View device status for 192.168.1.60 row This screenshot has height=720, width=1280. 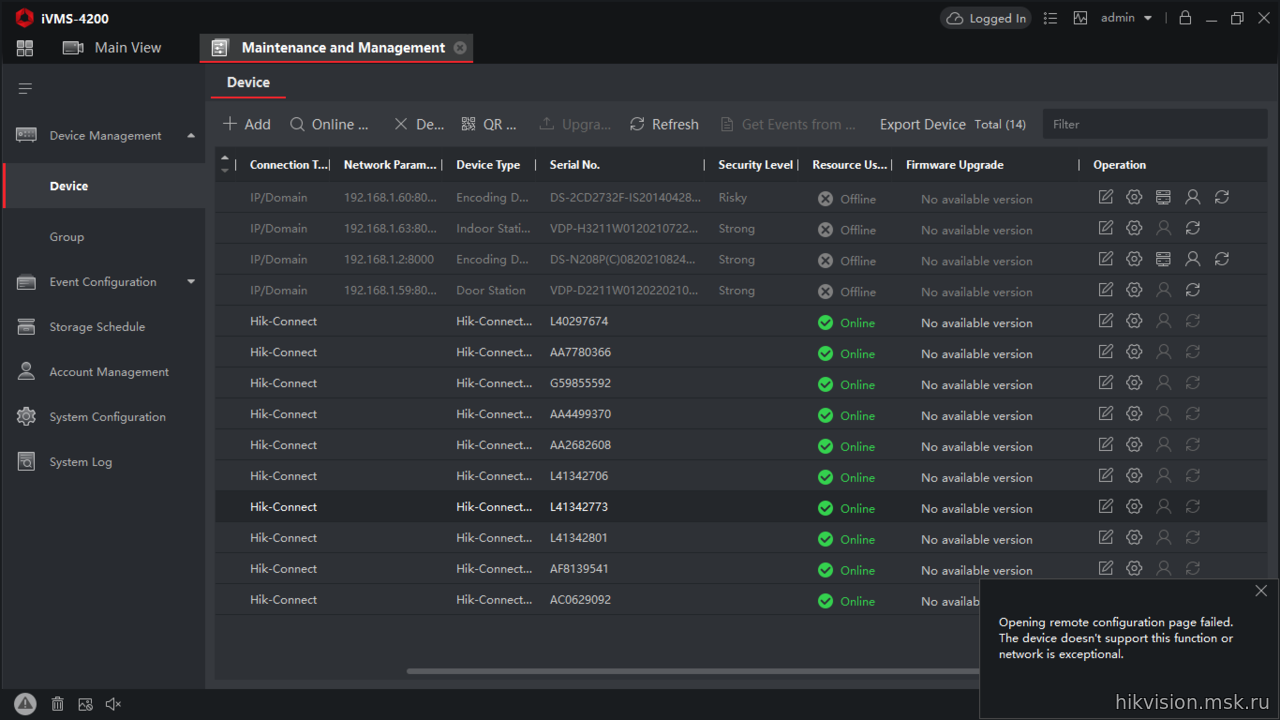pyautogui.click(x=1163, y=197)
